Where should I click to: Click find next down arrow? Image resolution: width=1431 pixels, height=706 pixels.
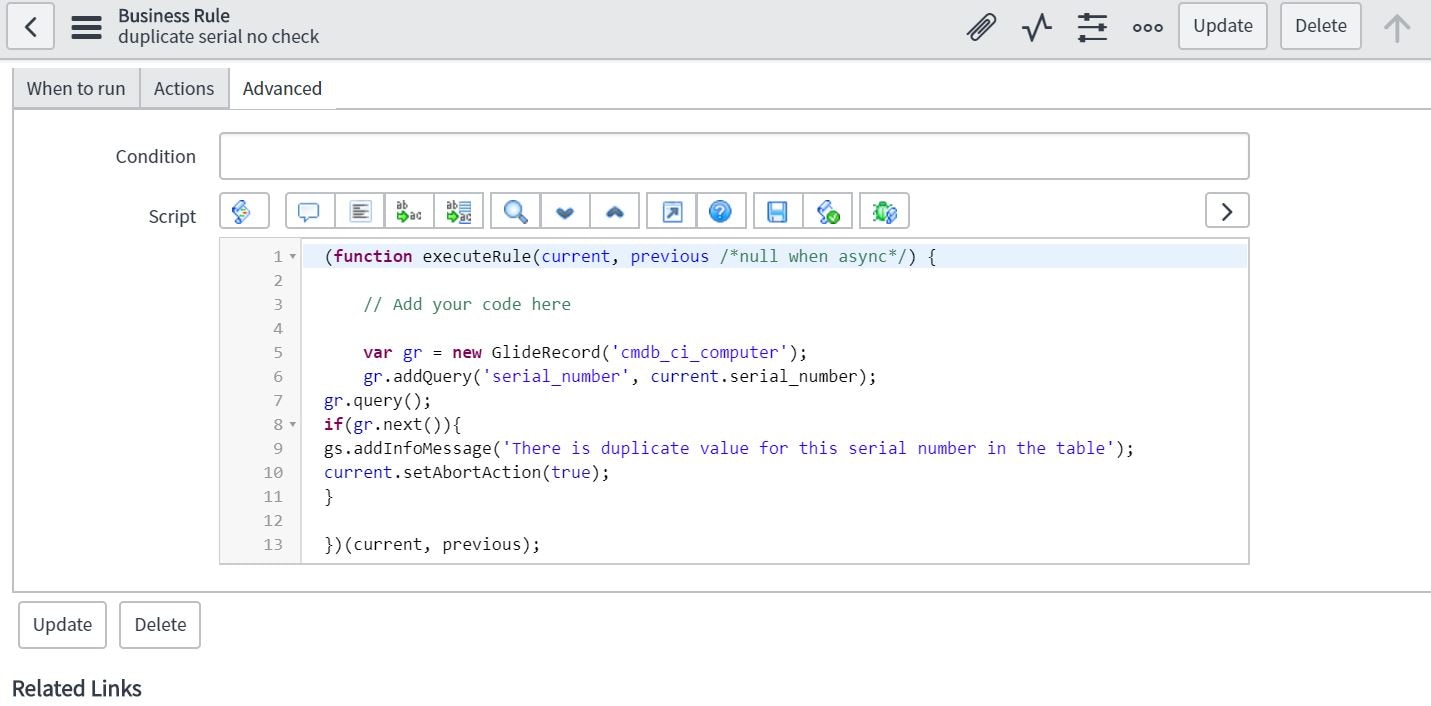click(x=565, y=211)
